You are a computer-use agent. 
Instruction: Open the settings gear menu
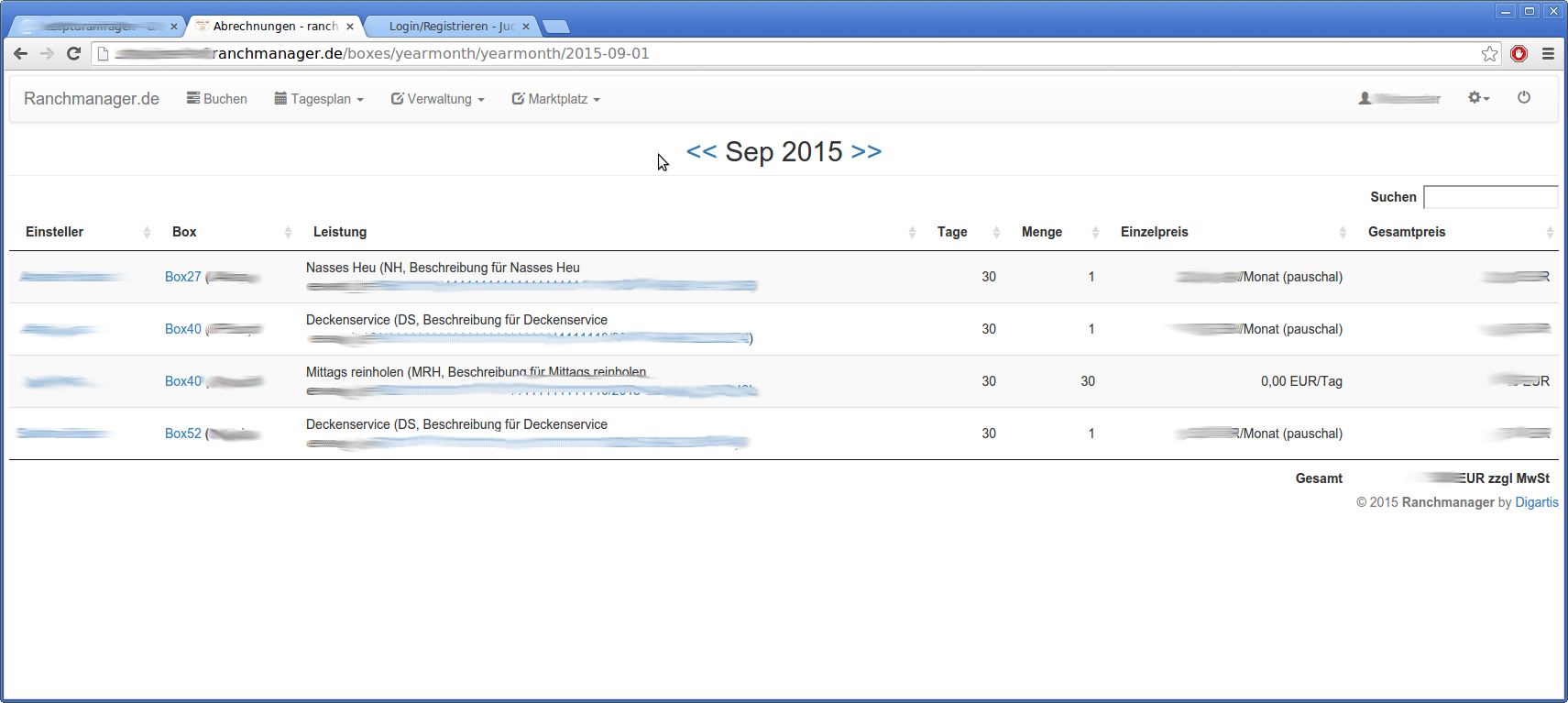coord(1477,97)
